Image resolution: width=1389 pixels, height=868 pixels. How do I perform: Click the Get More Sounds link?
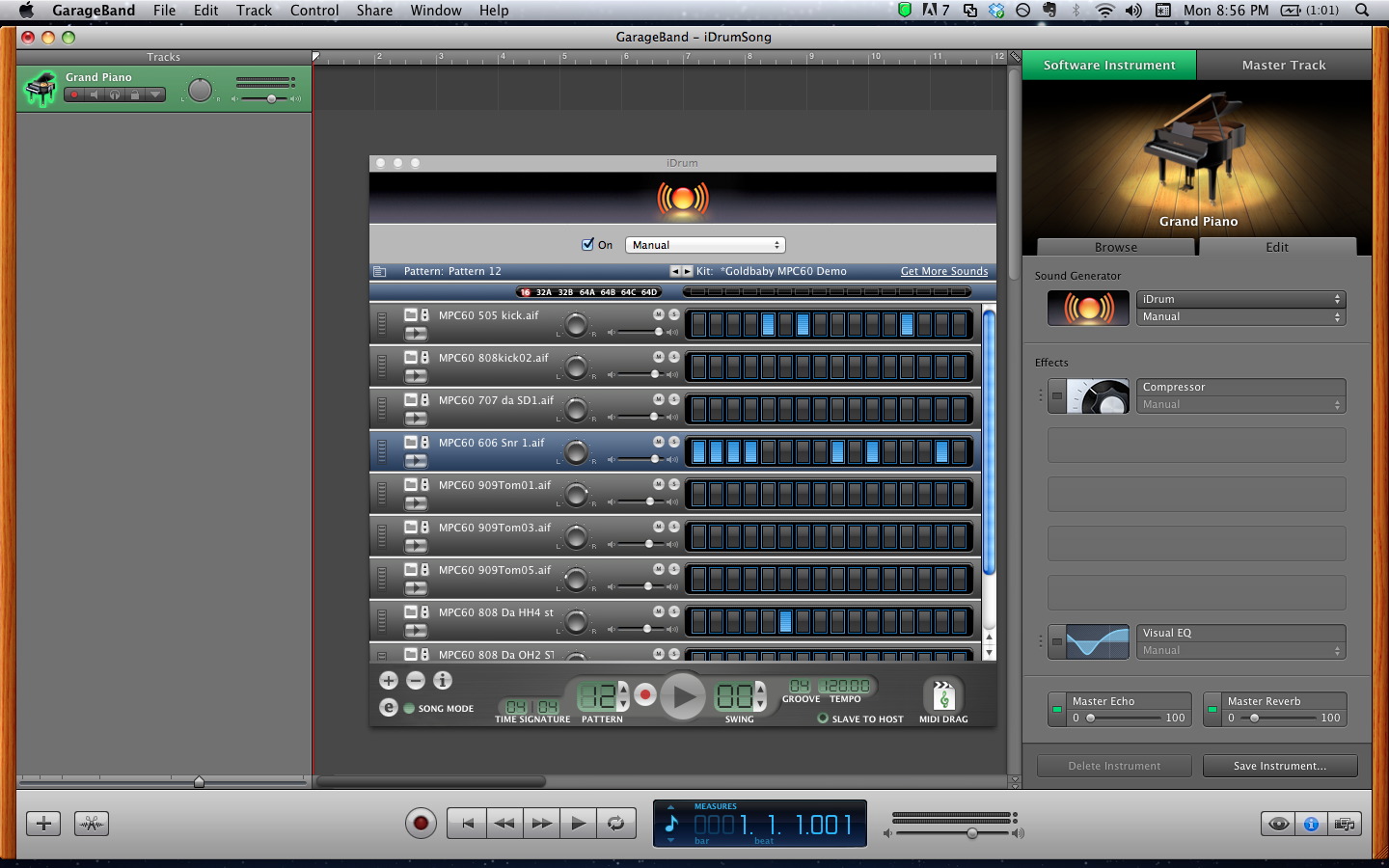943,271
